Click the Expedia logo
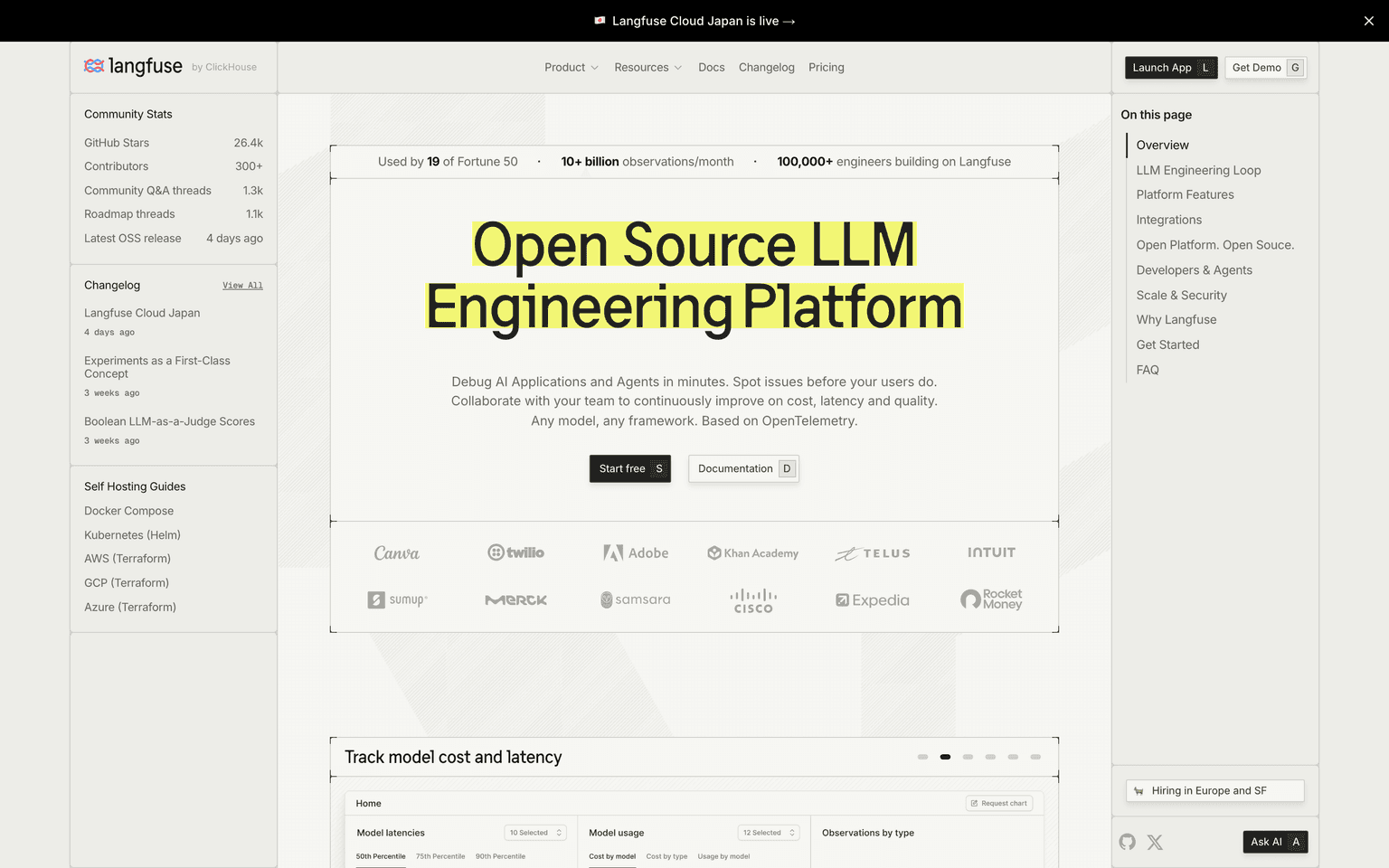This screenshot has height=868, width=1389. point(873,599)
